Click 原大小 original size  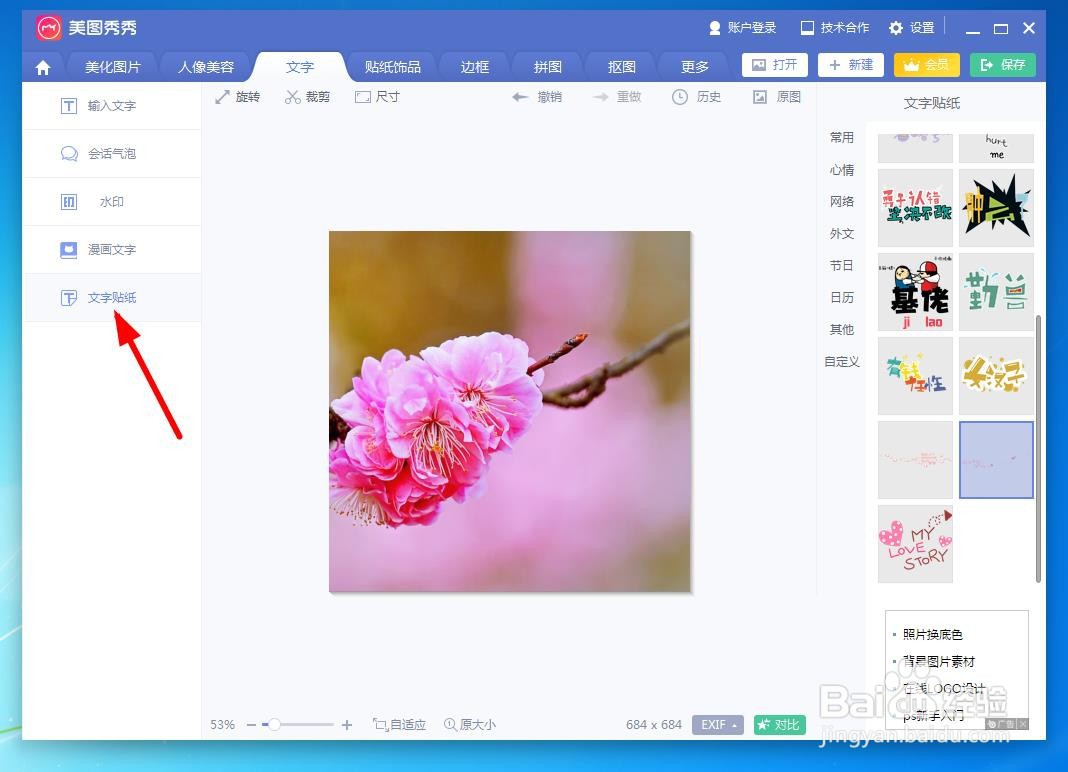(x=470, y=725)
